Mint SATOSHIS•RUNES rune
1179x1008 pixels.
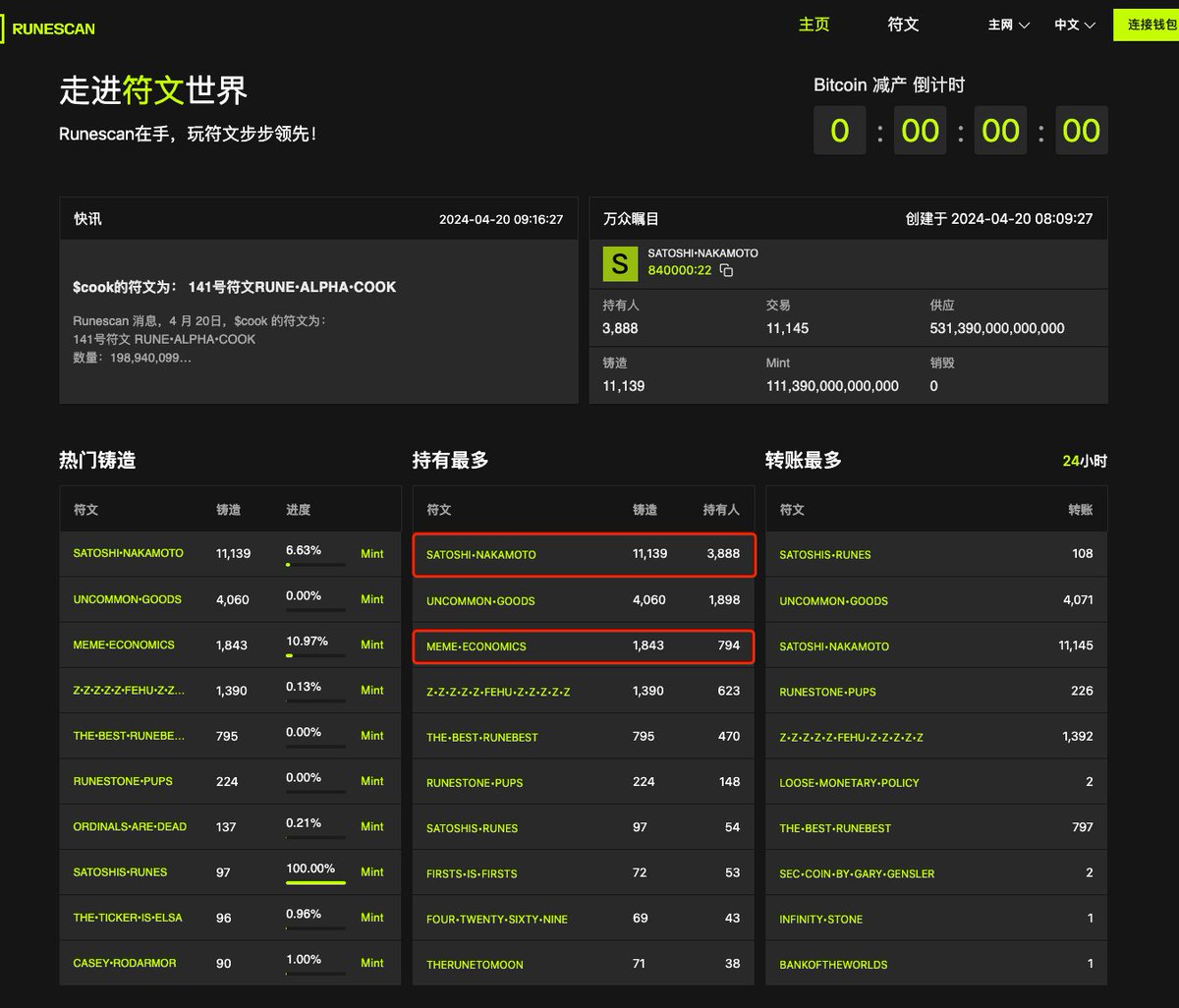click(372, 872)
